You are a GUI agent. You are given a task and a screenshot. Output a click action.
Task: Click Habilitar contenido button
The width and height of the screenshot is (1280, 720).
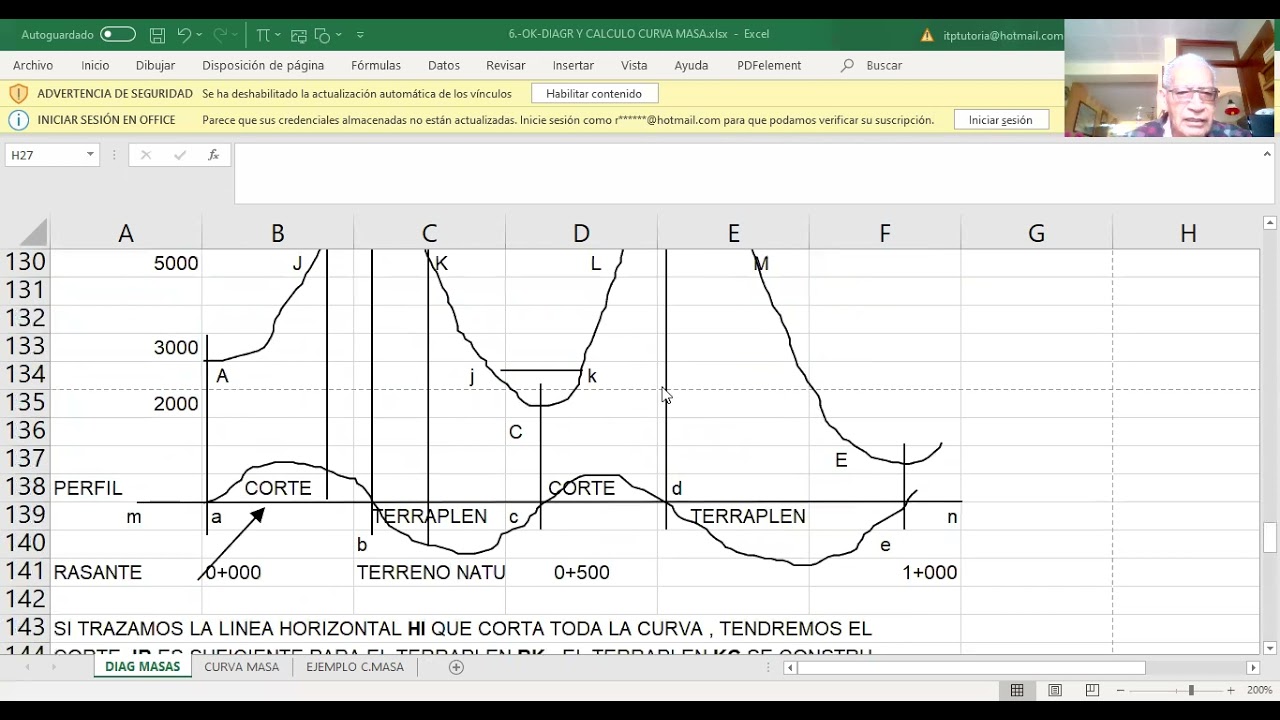(594, 93)
